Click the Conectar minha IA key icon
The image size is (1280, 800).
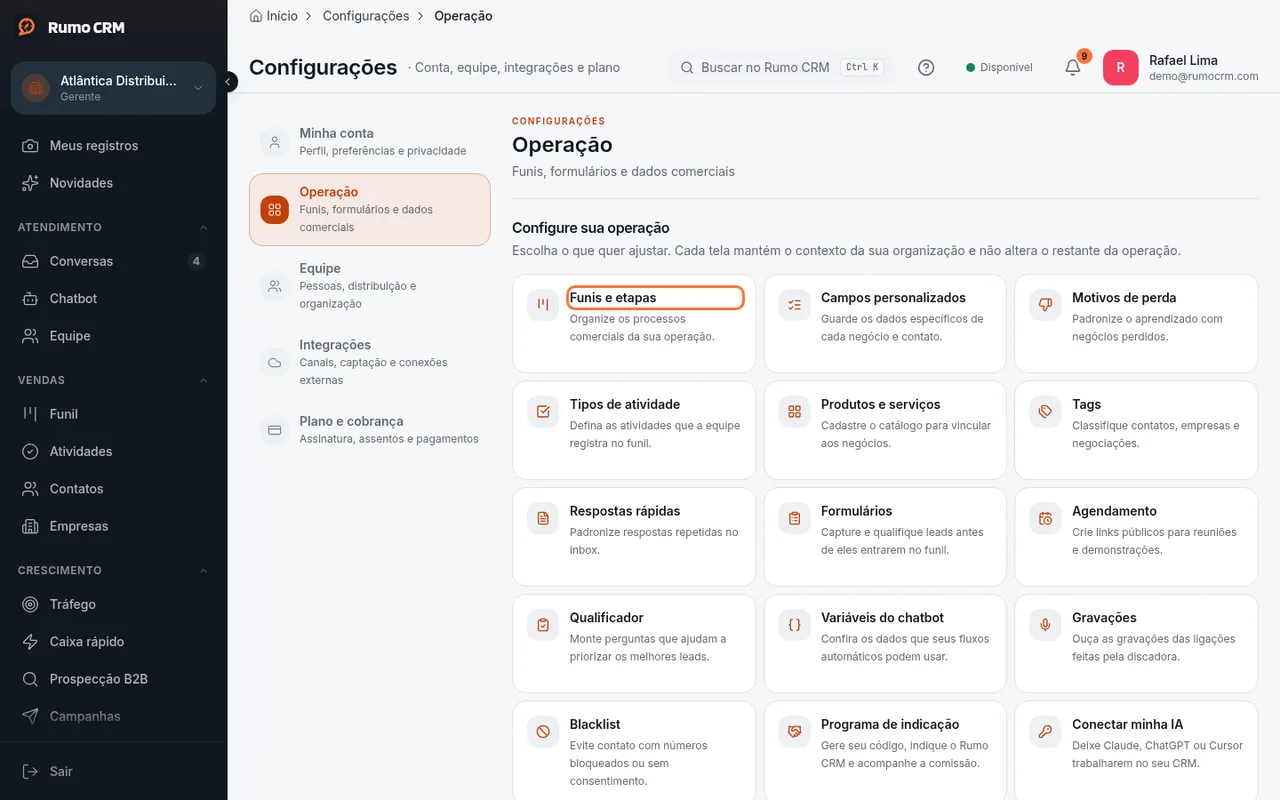point(1045,732)
